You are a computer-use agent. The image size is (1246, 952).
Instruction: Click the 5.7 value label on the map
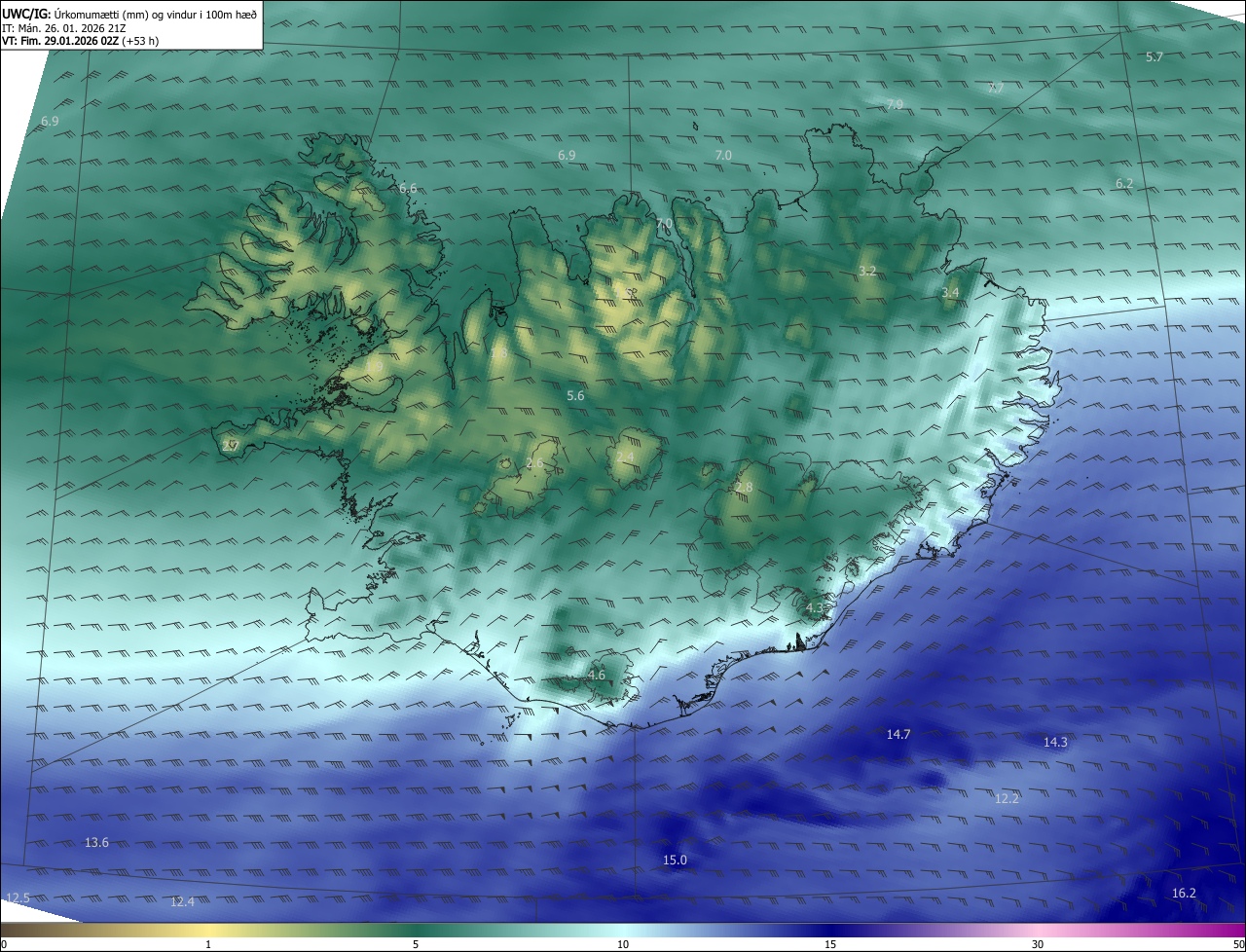1154,57
